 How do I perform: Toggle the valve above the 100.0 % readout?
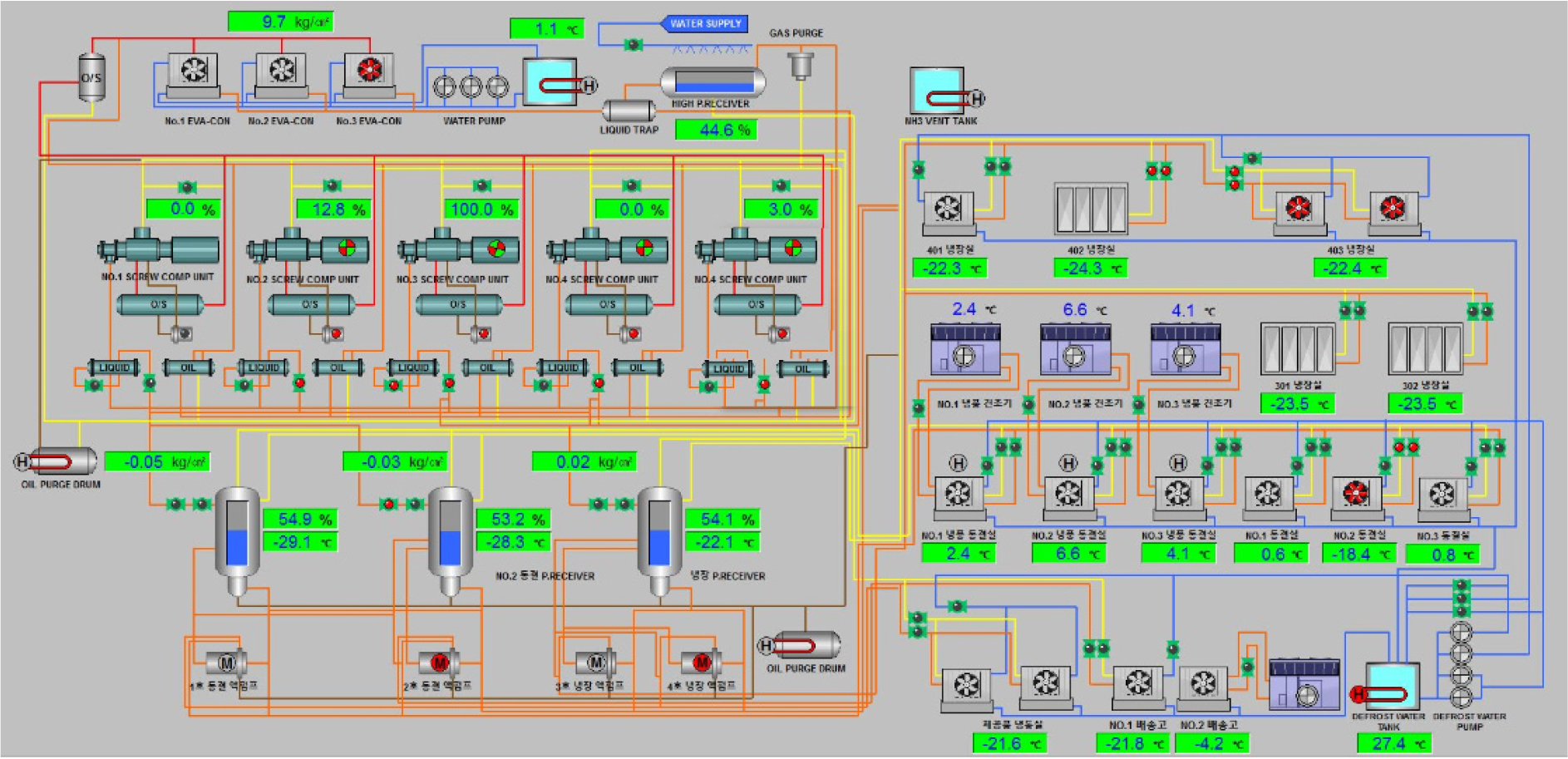481,185
